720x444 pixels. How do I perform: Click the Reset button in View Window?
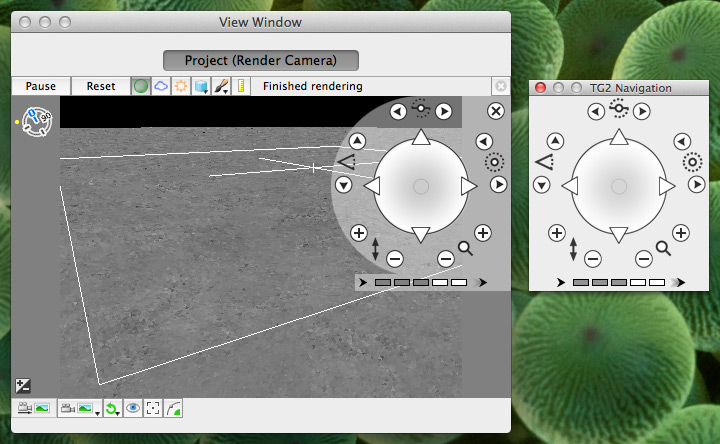click(x=101, y=86)
